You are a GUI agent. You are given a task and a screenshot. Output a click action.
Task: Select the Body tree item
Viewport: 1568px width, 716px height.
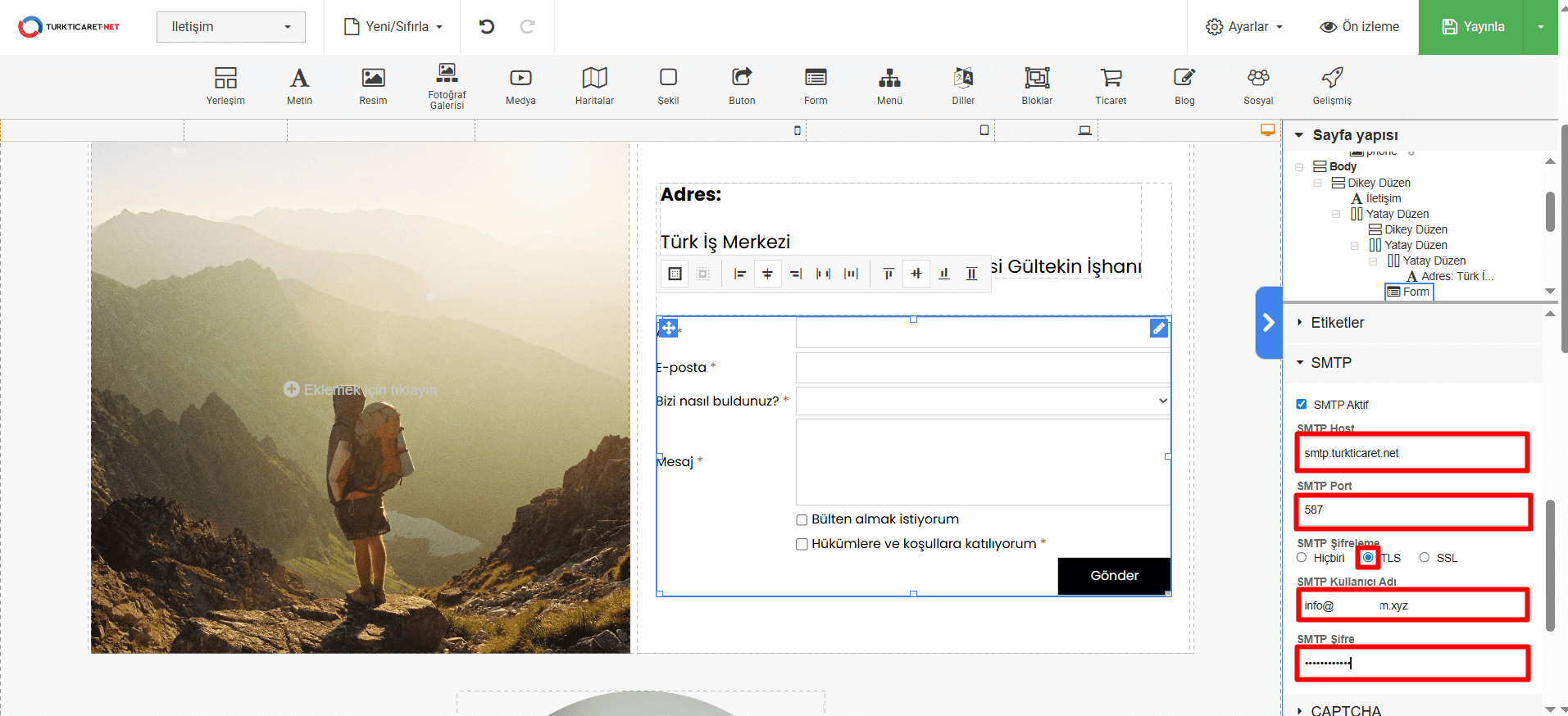click(x=1335, y=166)
